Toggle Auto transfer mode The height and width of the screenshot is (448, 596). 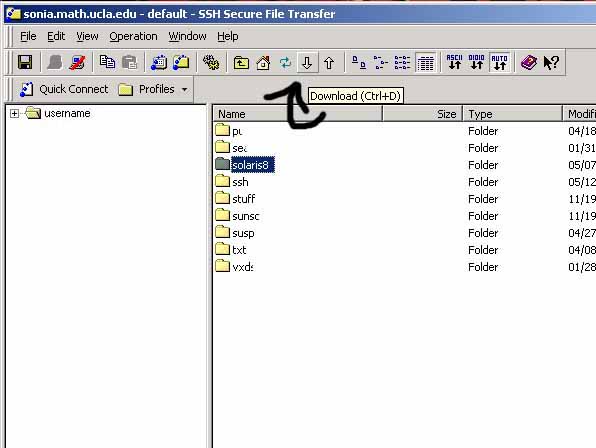coord(499,62)
